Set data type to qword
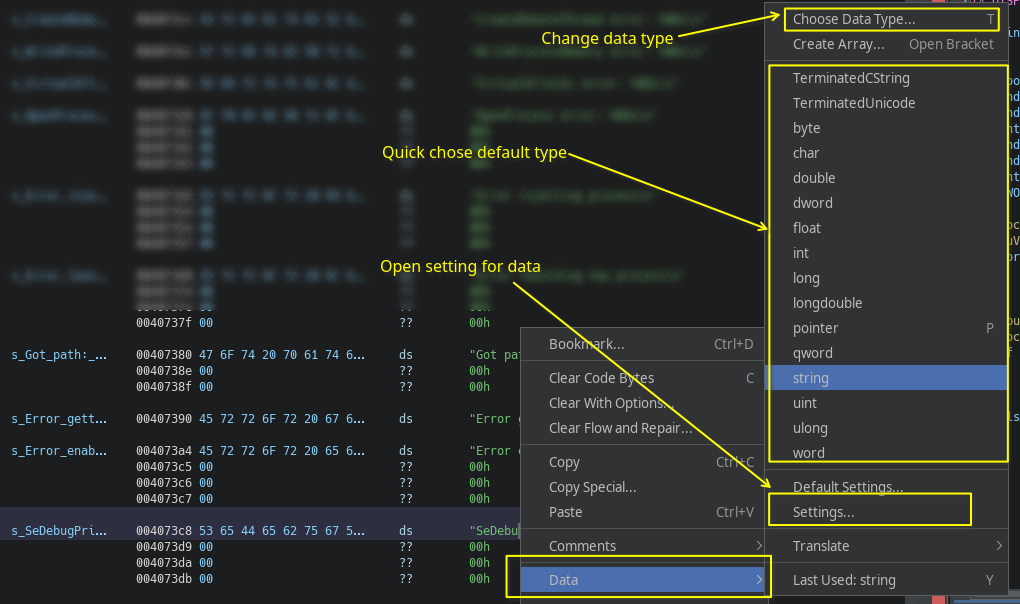The height and width of the screenshot is (604, 1020). (x=885, y=353)
